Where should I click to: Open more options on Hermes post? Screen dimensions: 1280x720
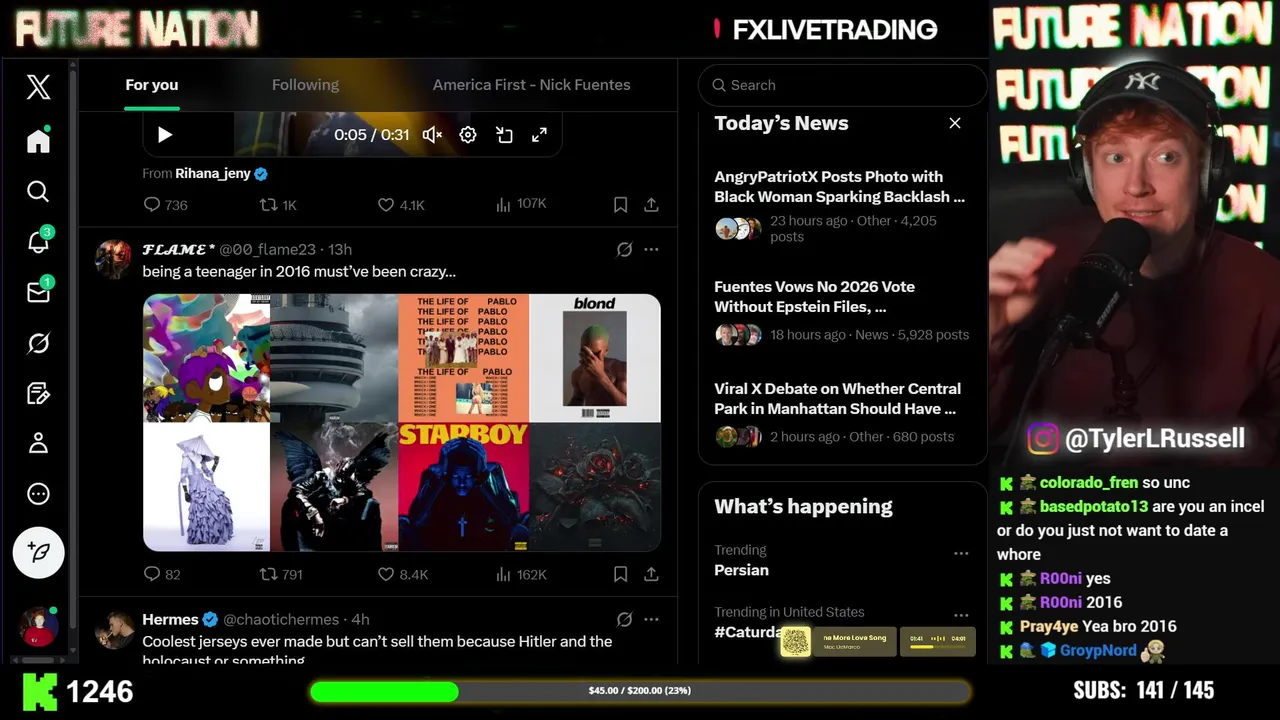point(651,619)
